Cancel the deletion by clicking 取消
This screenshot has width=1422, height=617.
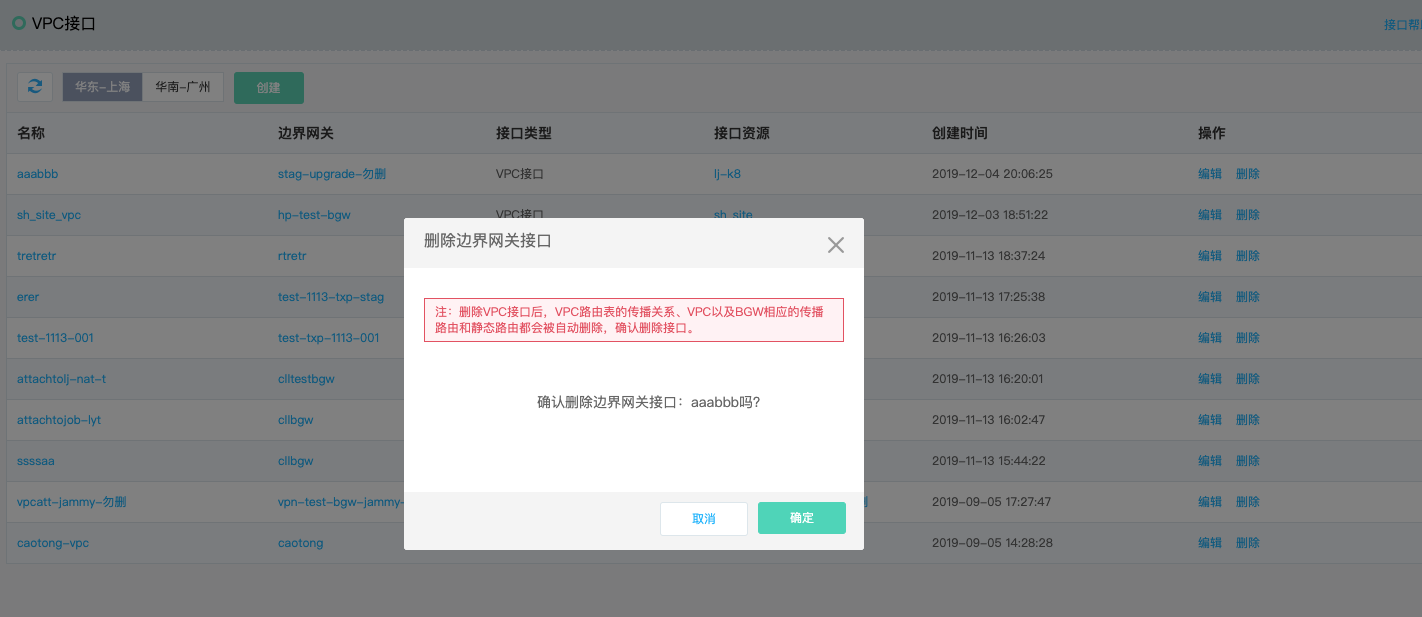[x=703, y=518]
